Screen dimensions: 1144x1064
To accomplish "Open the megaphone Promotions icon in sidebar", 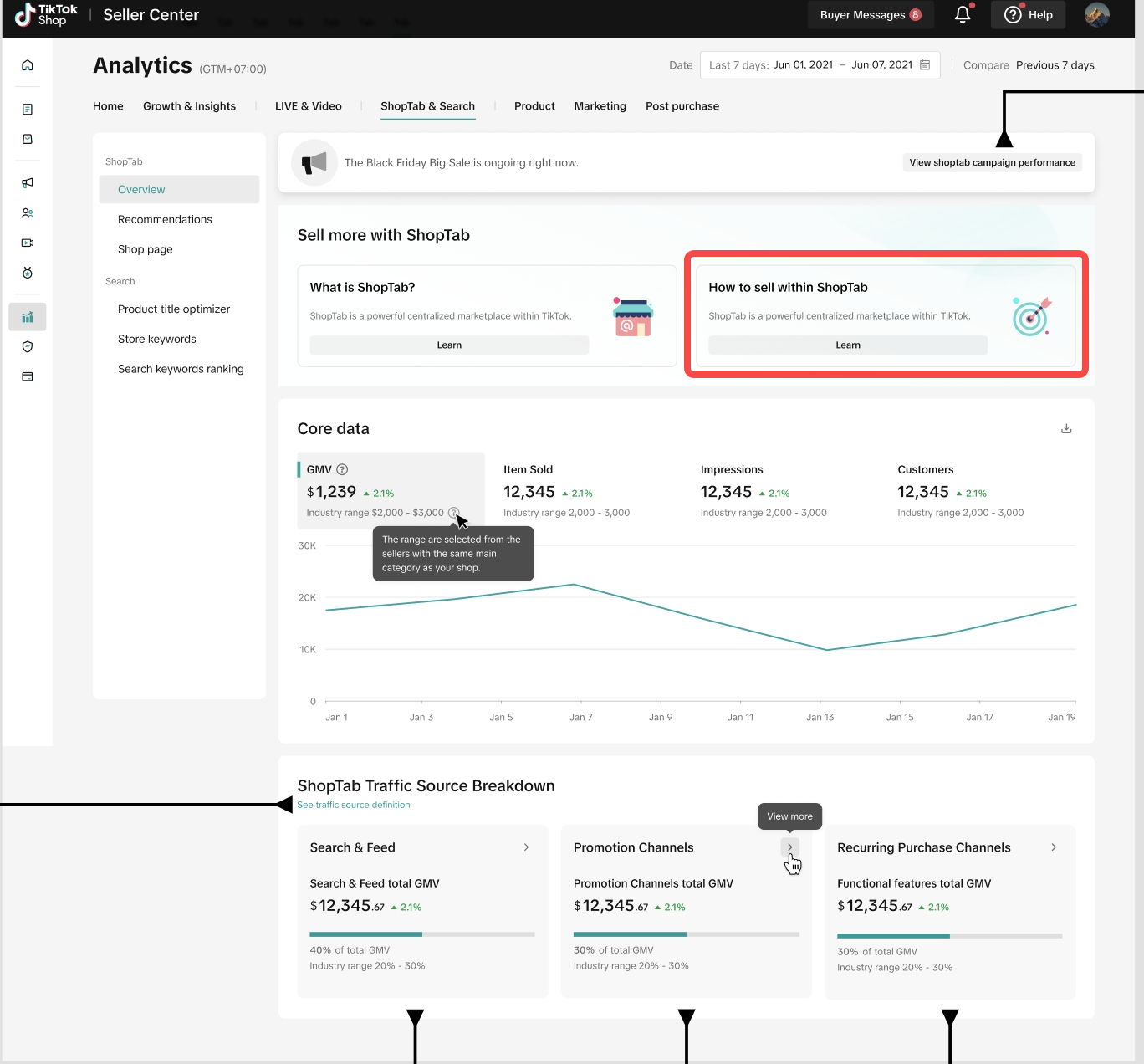I will 28,182.
